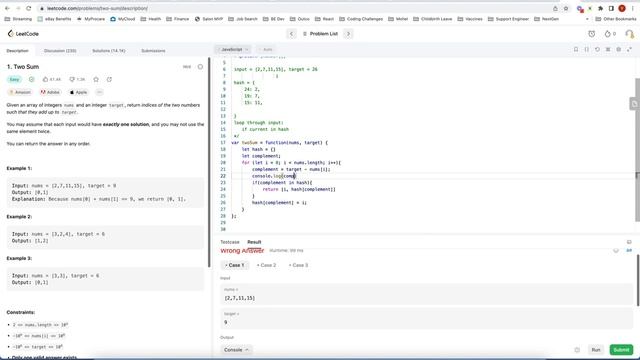Switch to the Result tab
This screenshot has width=640, height=360.
[254, 242]
